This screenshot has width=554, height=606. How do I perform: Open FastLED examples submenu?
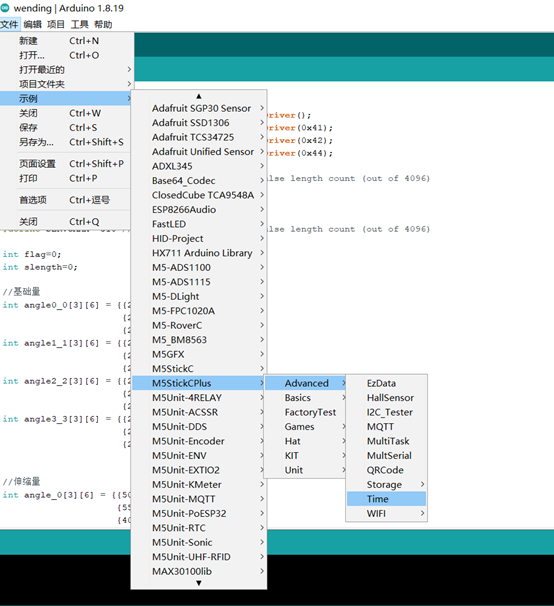click(x=199, y=224)
